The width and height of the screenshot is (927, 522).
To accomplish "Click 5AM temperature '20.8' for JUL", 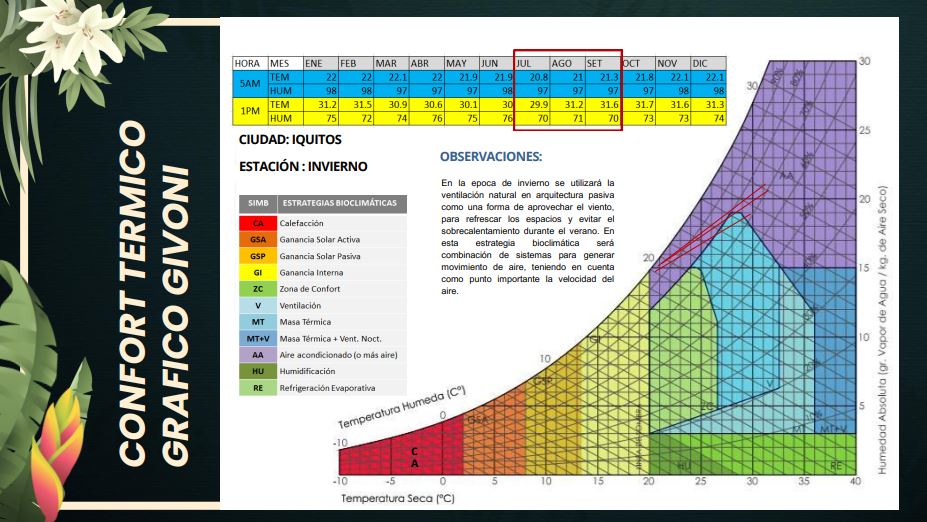I will (x=532, y=77).
